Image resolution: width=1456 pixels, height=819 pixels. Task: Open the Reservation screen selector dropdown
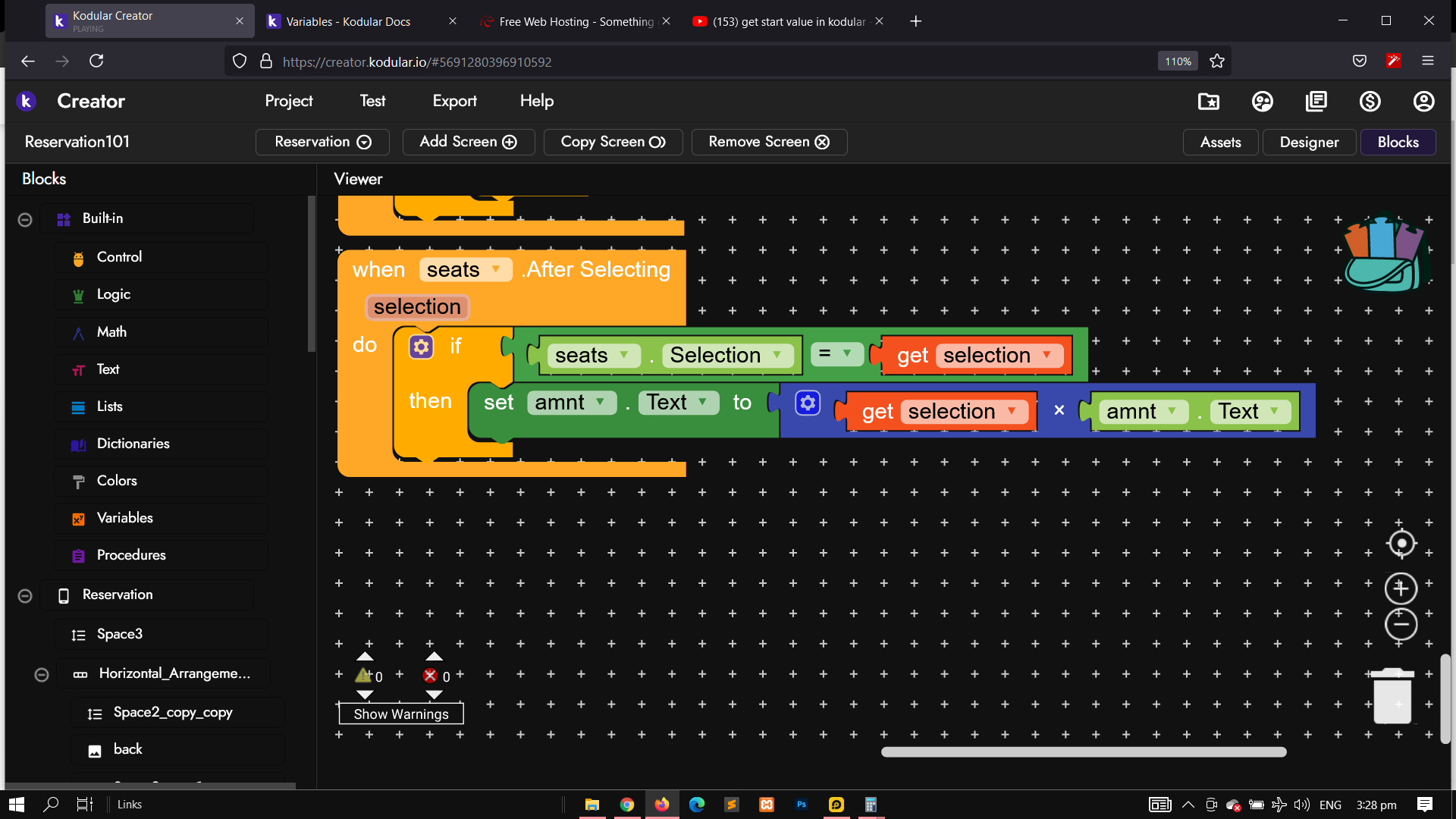click(x=322, y=142)
